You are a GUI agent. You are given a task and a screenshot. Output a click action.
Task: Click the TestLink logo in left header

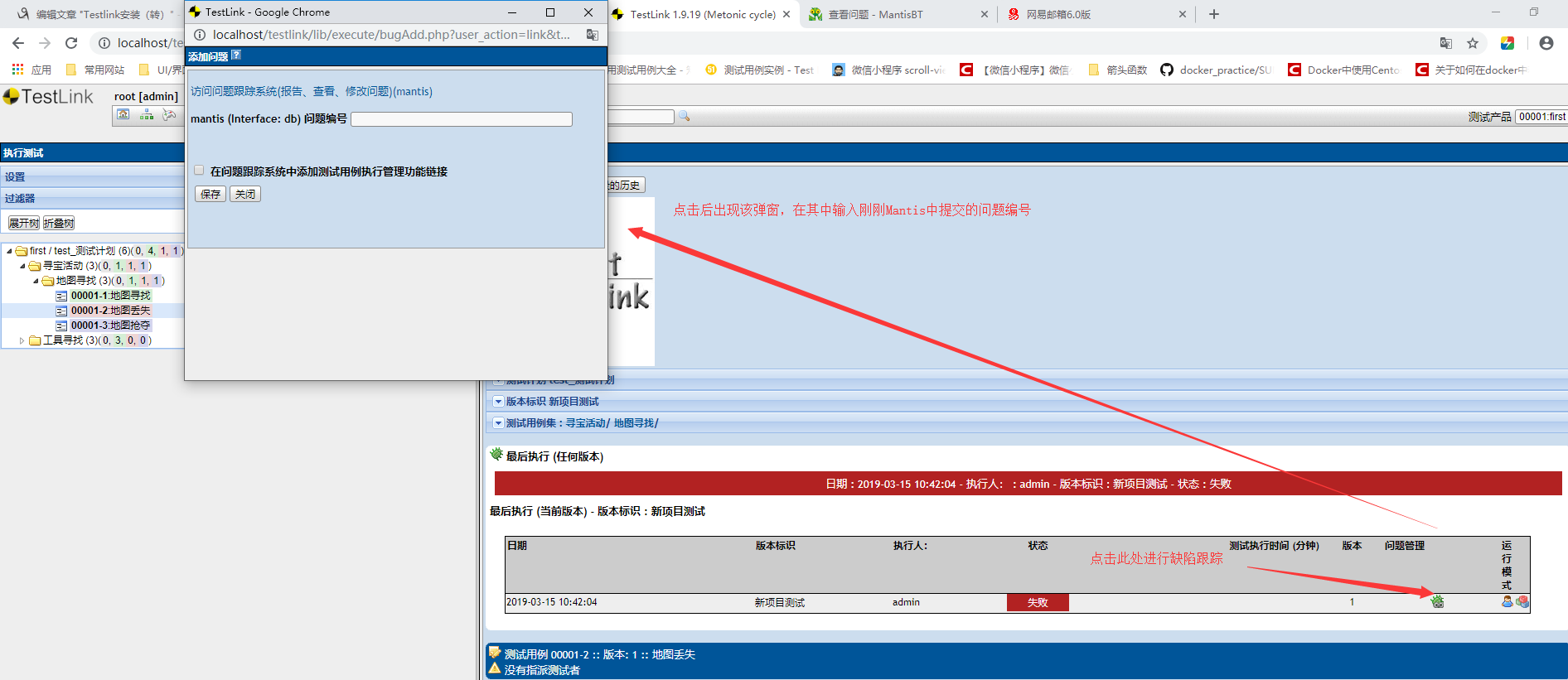pyautogui.click(x=48, y=97)
